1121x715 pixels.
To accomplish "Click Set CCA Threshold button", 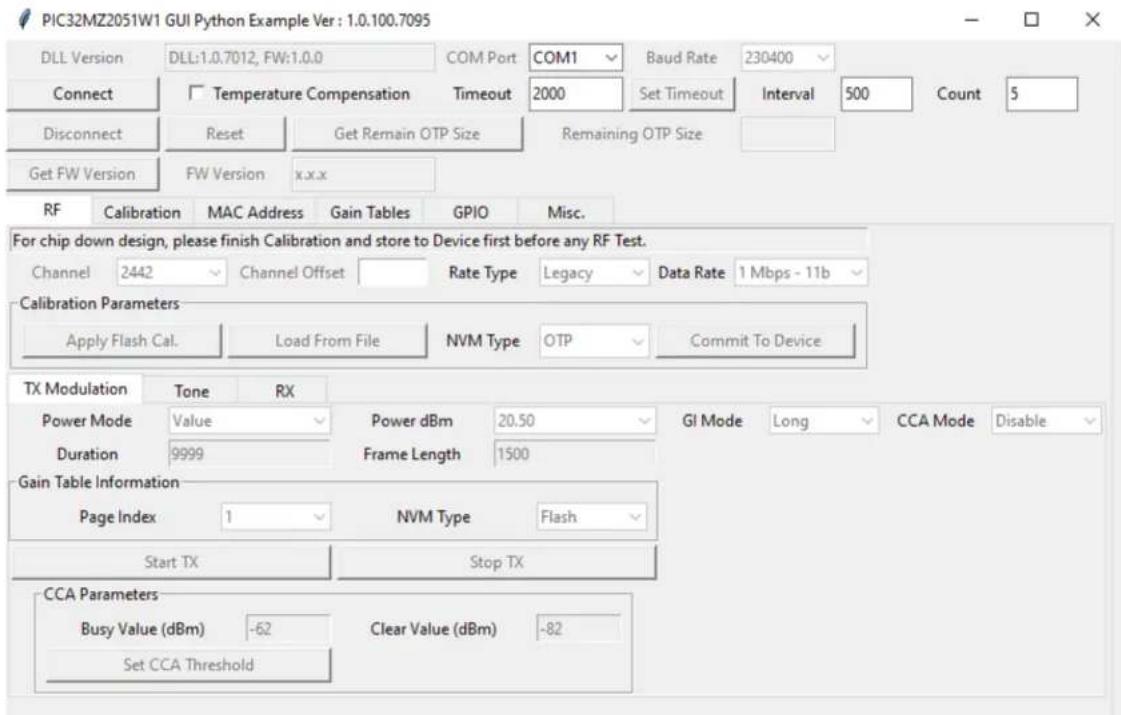I will coord(189,666).
